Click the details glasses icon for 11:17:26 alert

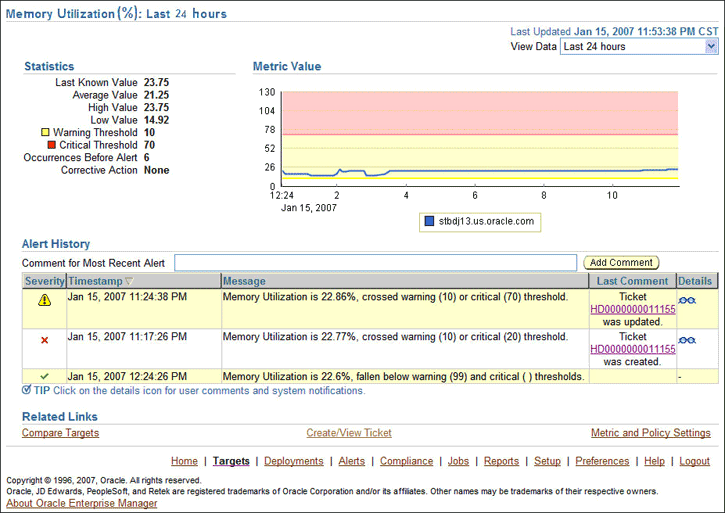[687, 340]
